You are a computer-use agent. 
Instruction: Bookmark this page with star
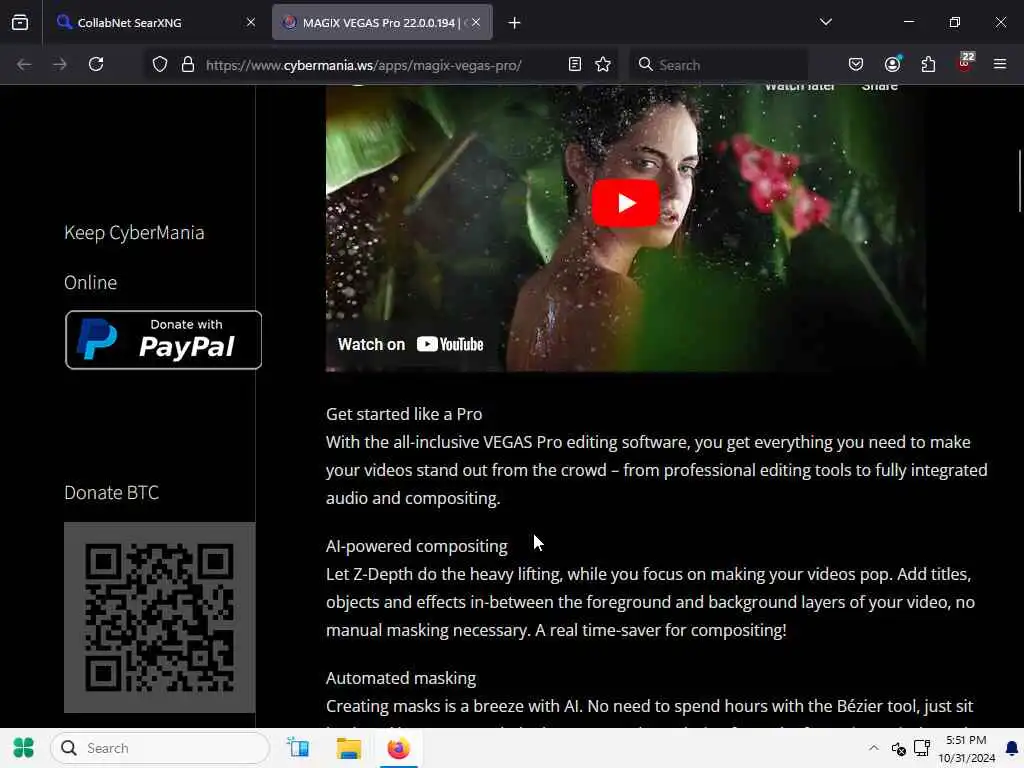(x=603, y=65)
